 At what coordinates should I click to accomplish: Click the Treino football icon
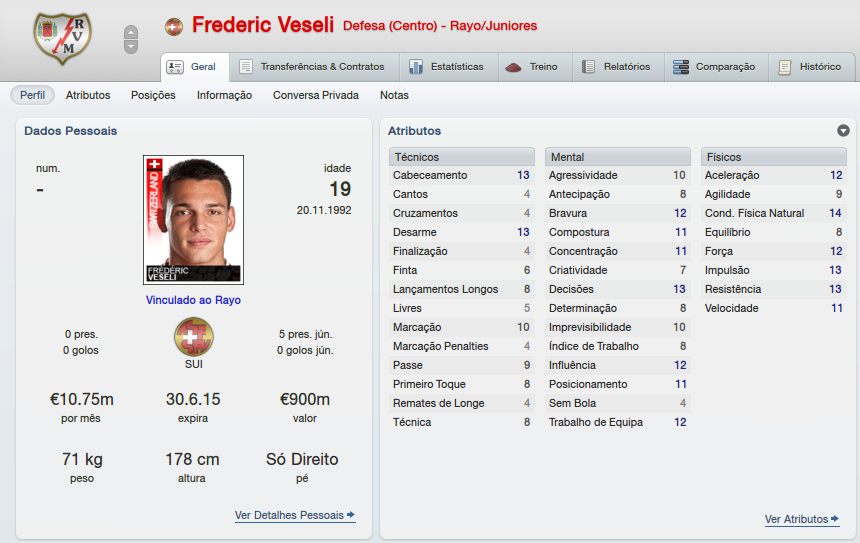point(514,67)
